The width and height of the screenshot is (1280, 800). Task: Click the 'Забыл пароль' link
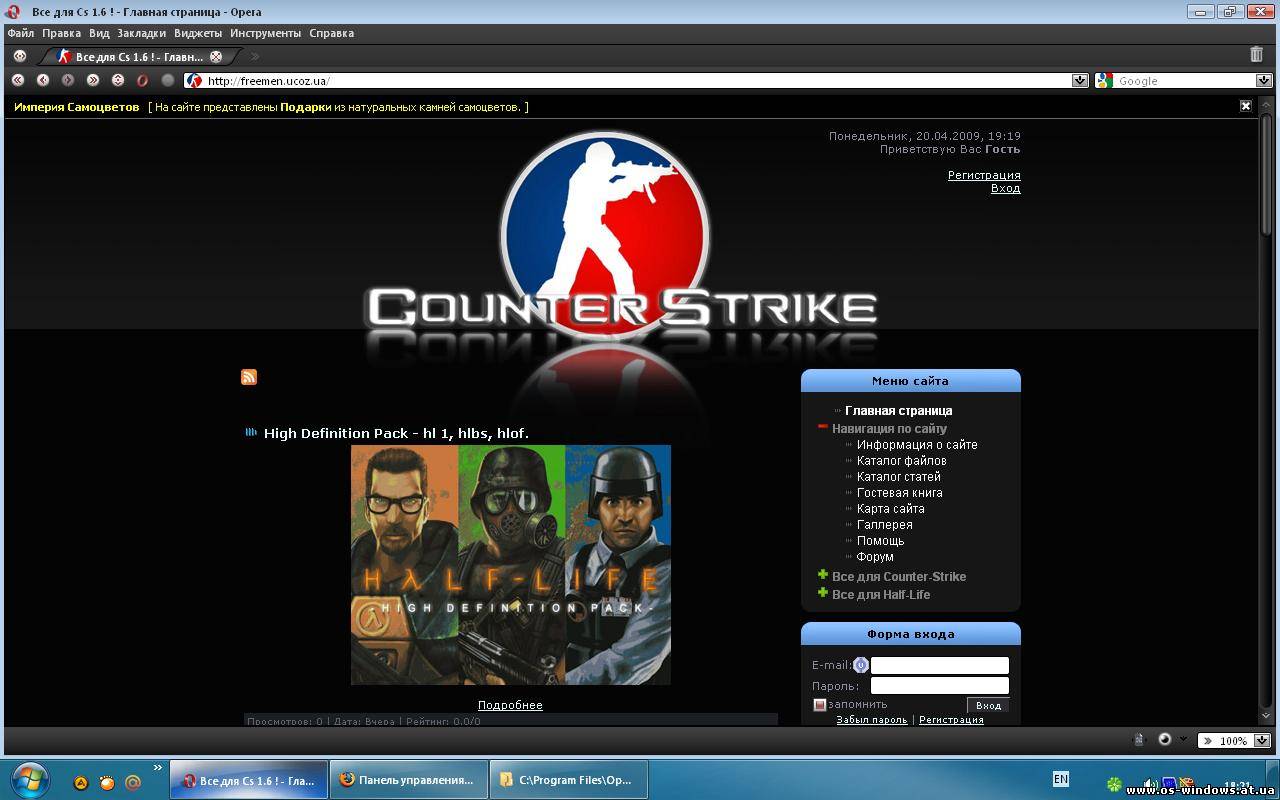click(x=872, y=720)
